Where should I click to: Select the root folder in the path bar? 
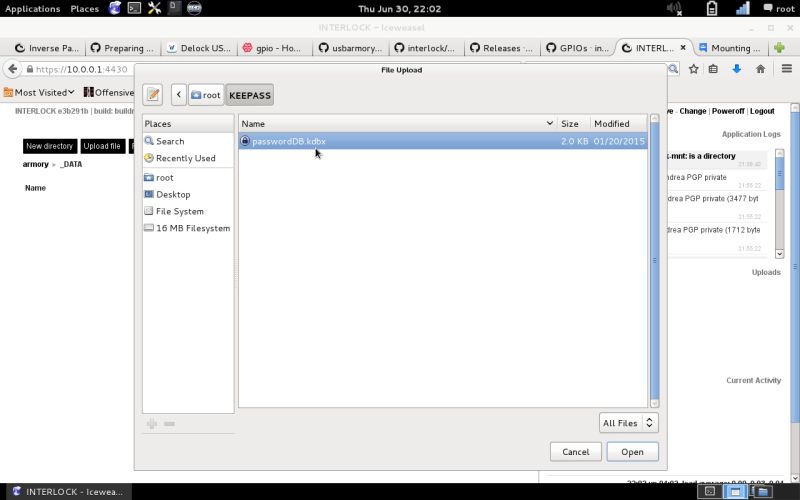[206, 95]
